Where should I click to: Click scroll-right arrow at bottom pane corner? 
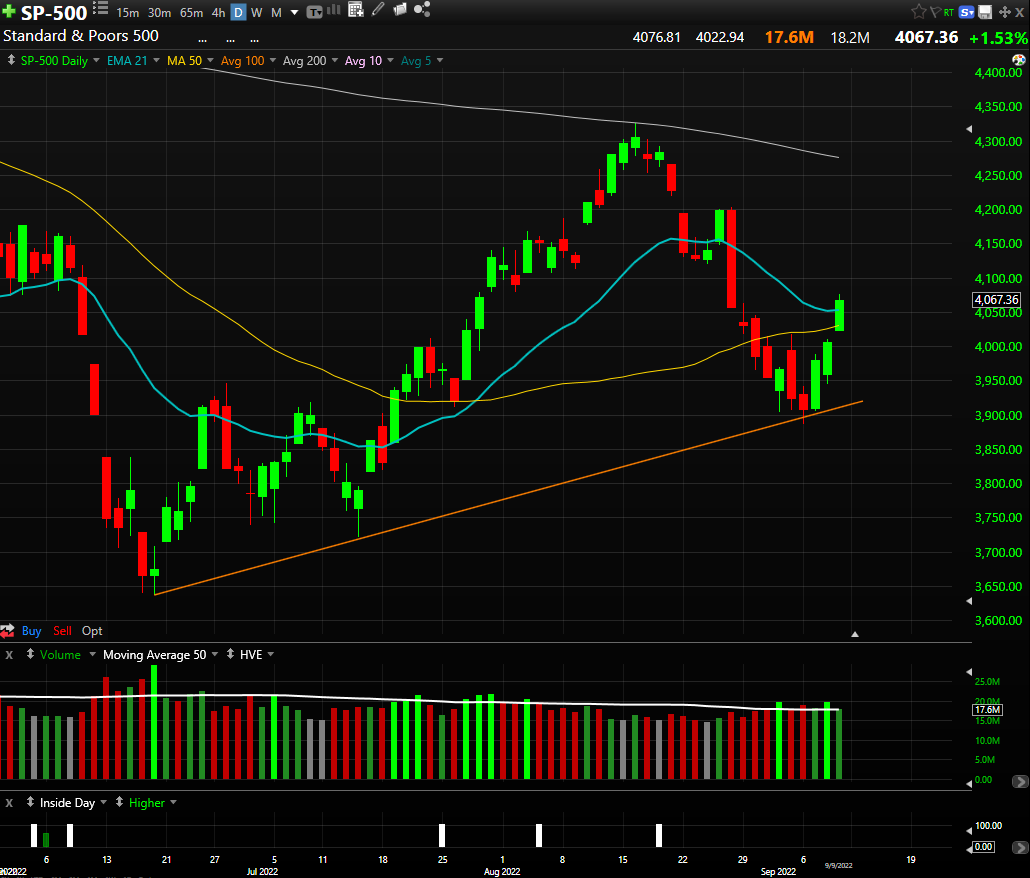[x=1020, y=848]
